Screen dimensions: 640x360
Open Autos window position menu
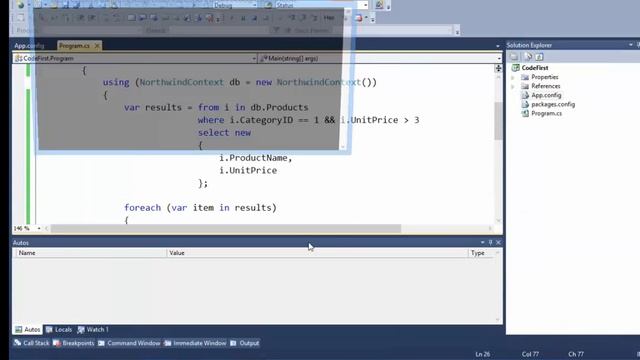482,242
